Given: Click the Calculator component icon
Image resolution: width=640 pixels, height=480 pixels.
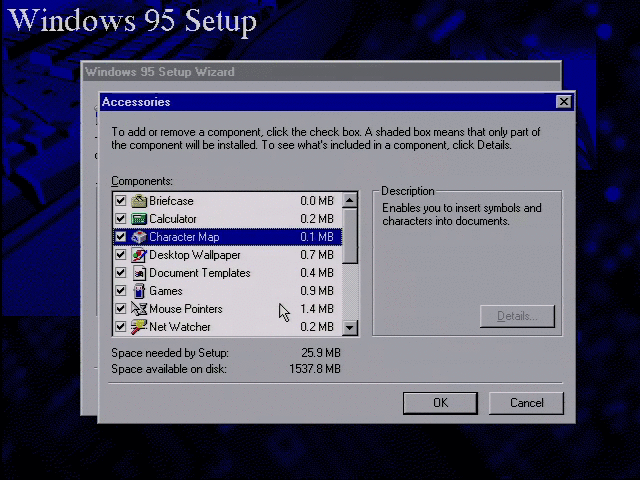Looking at the screenshot, I should click(x=139, y=219).
